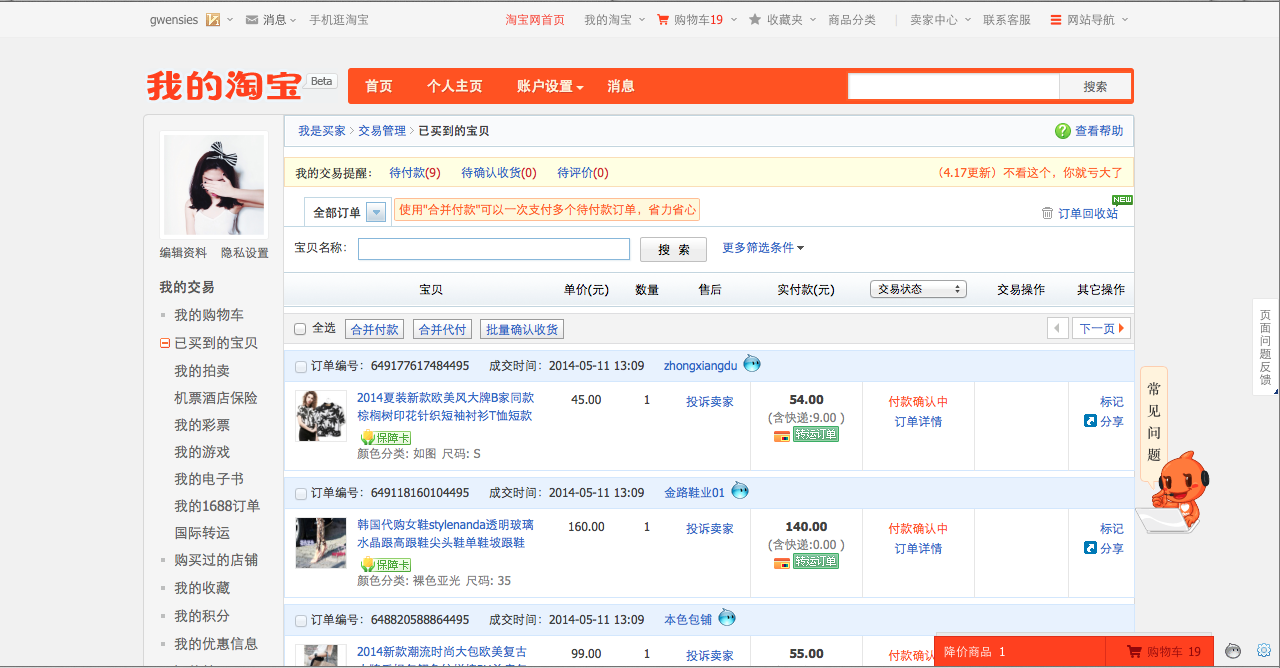The width and height of the screenshot is (1280, 668).
Task: Open the 账户设置 dropdown menu
Action: 550,87
